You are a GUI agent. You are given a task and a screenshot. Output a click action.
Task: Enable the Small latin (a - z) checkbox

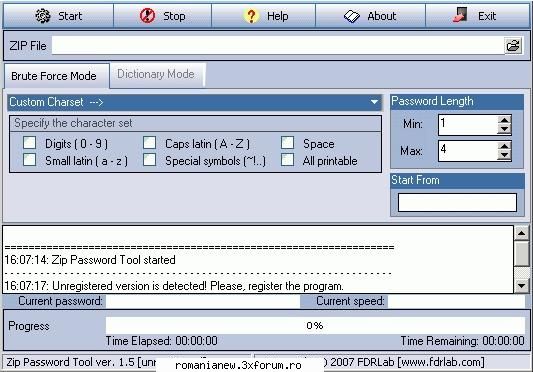(30, 159)
